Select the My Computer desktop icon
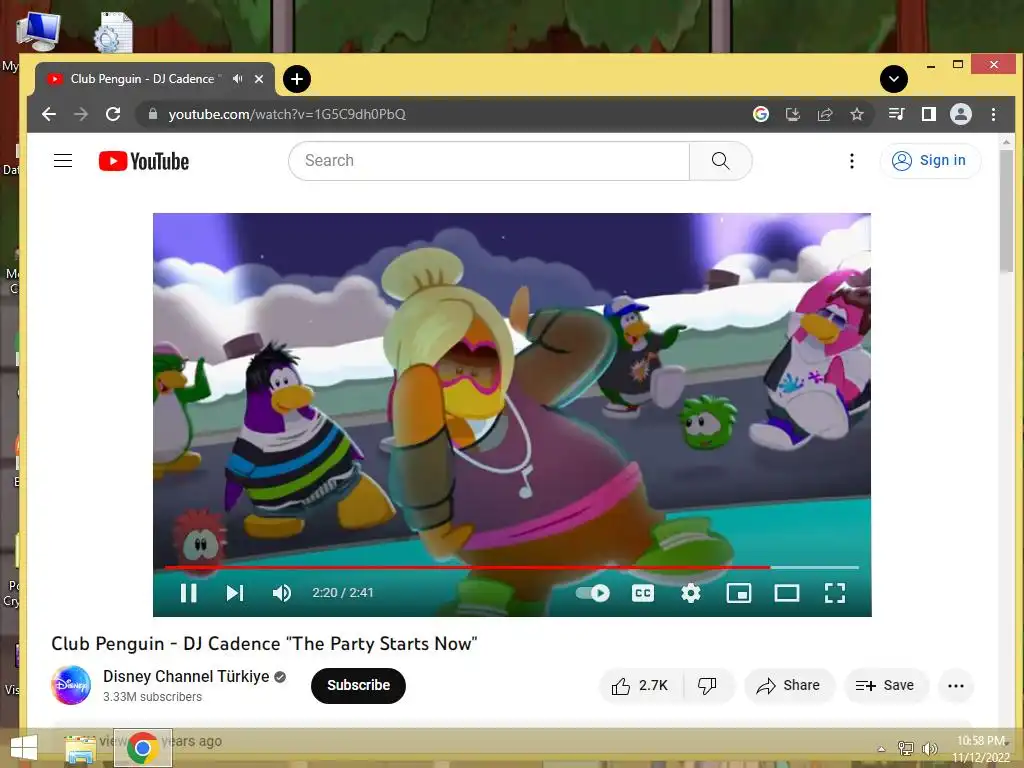The image size is (1024, 768). (38, 31)
